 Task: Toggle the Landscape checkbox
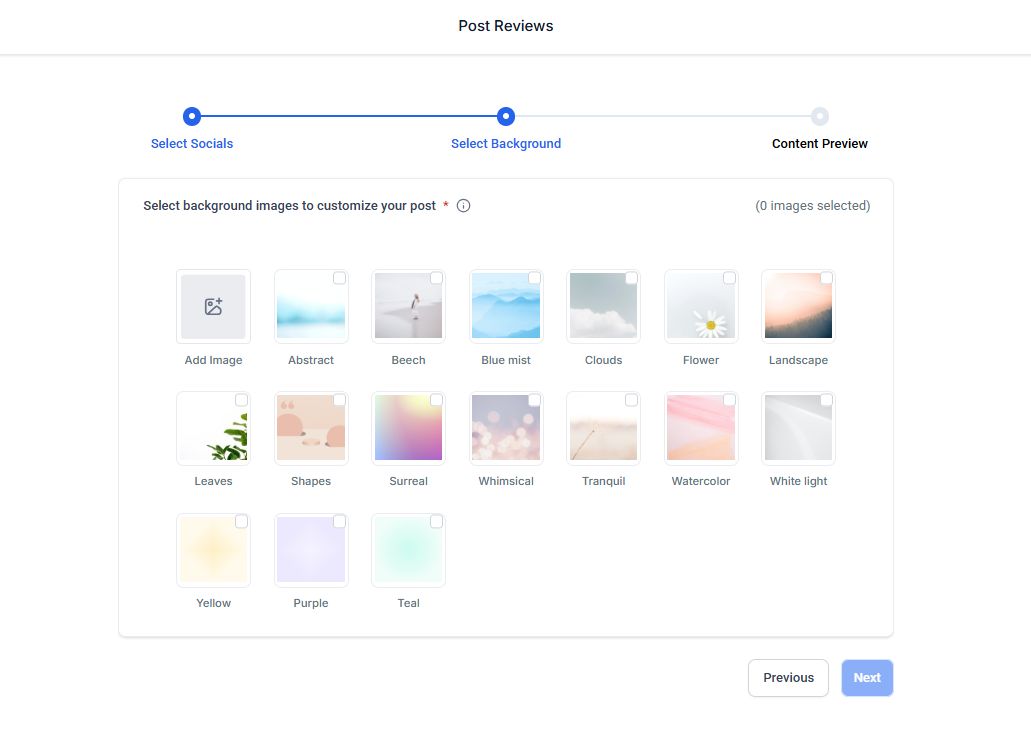827,278
